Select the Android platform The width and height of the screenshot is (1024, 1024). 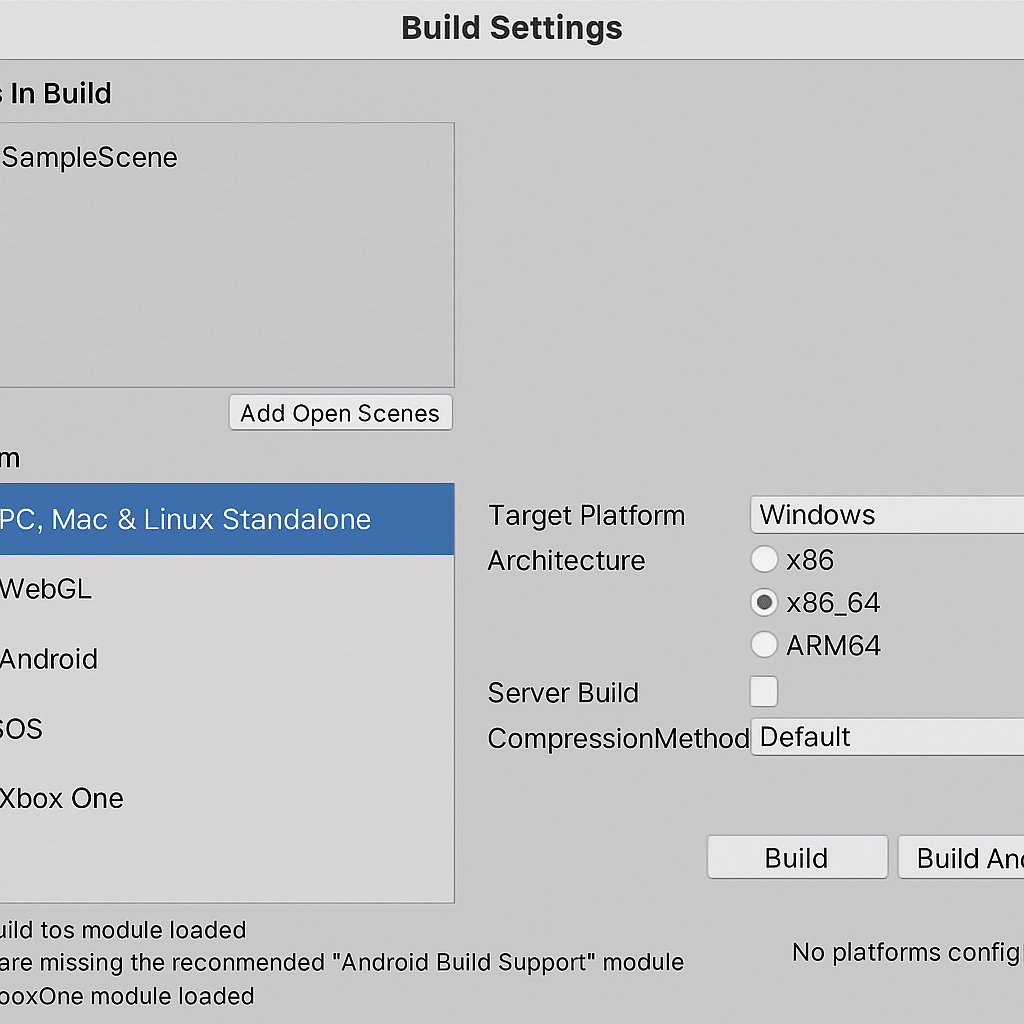tap(49, 659)
